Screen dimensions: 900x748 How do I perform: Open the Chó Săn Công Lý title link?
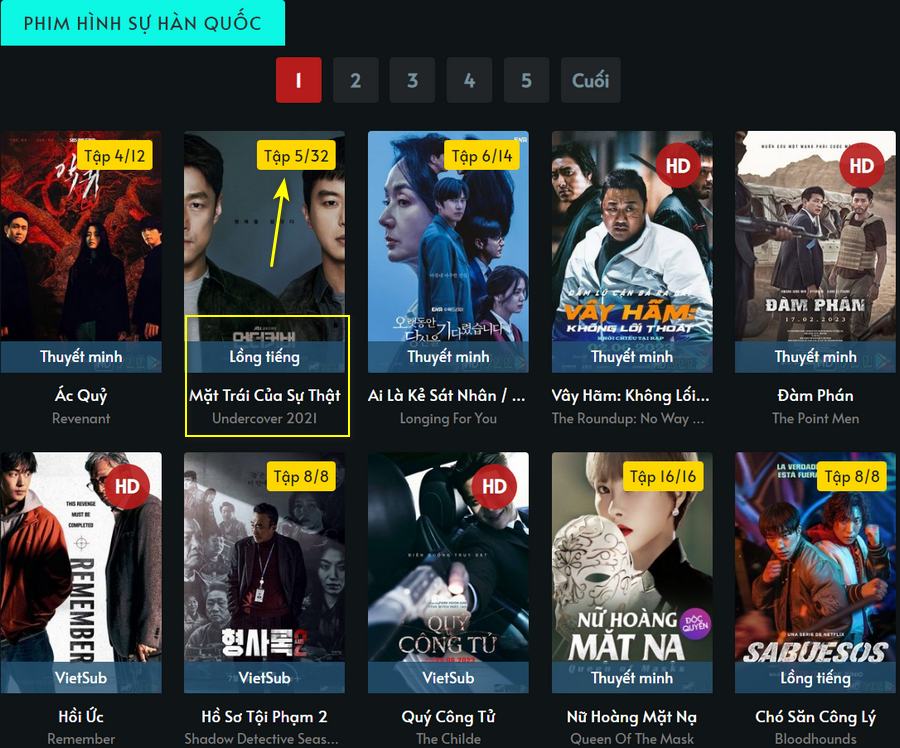coord(816,716)
